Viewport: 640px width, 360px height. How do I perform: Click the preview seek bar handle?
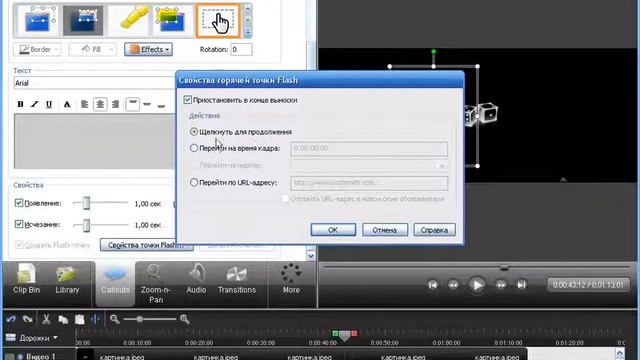coord(504,268)
